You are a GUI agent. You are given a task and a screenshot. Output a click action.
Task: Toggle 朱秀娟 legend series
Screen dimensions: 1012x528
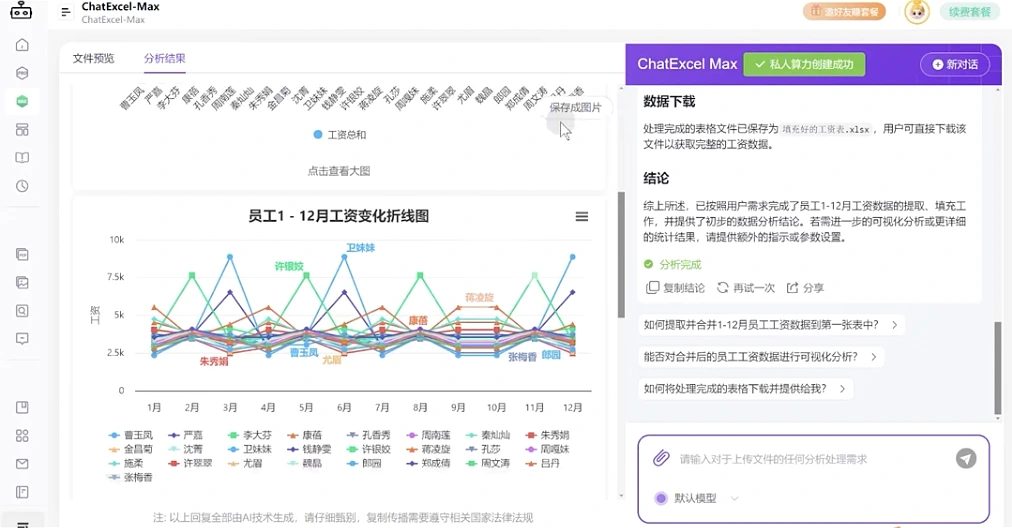click(547, 435)
